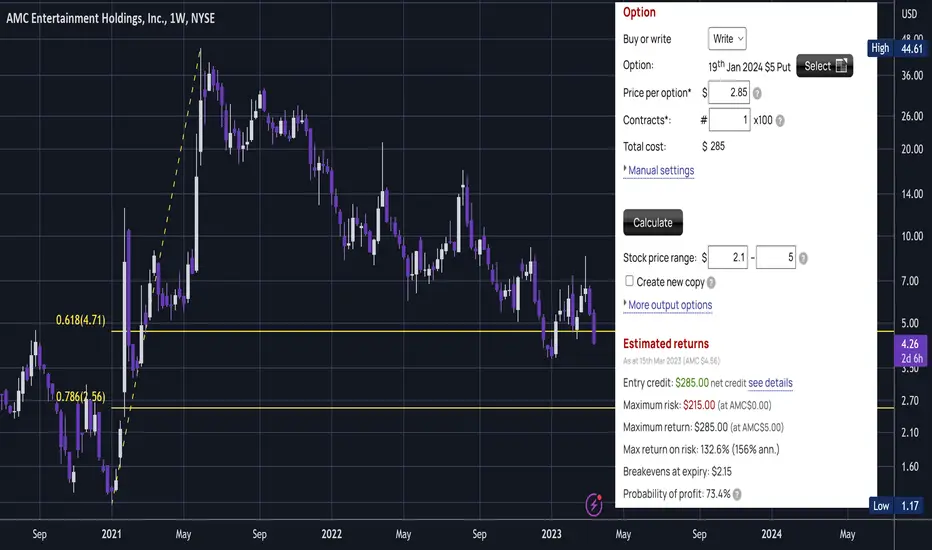The width and height of the screenshot is (932, 550).
Task: Click the help icon next to Probability of profit
Action: 737,494
